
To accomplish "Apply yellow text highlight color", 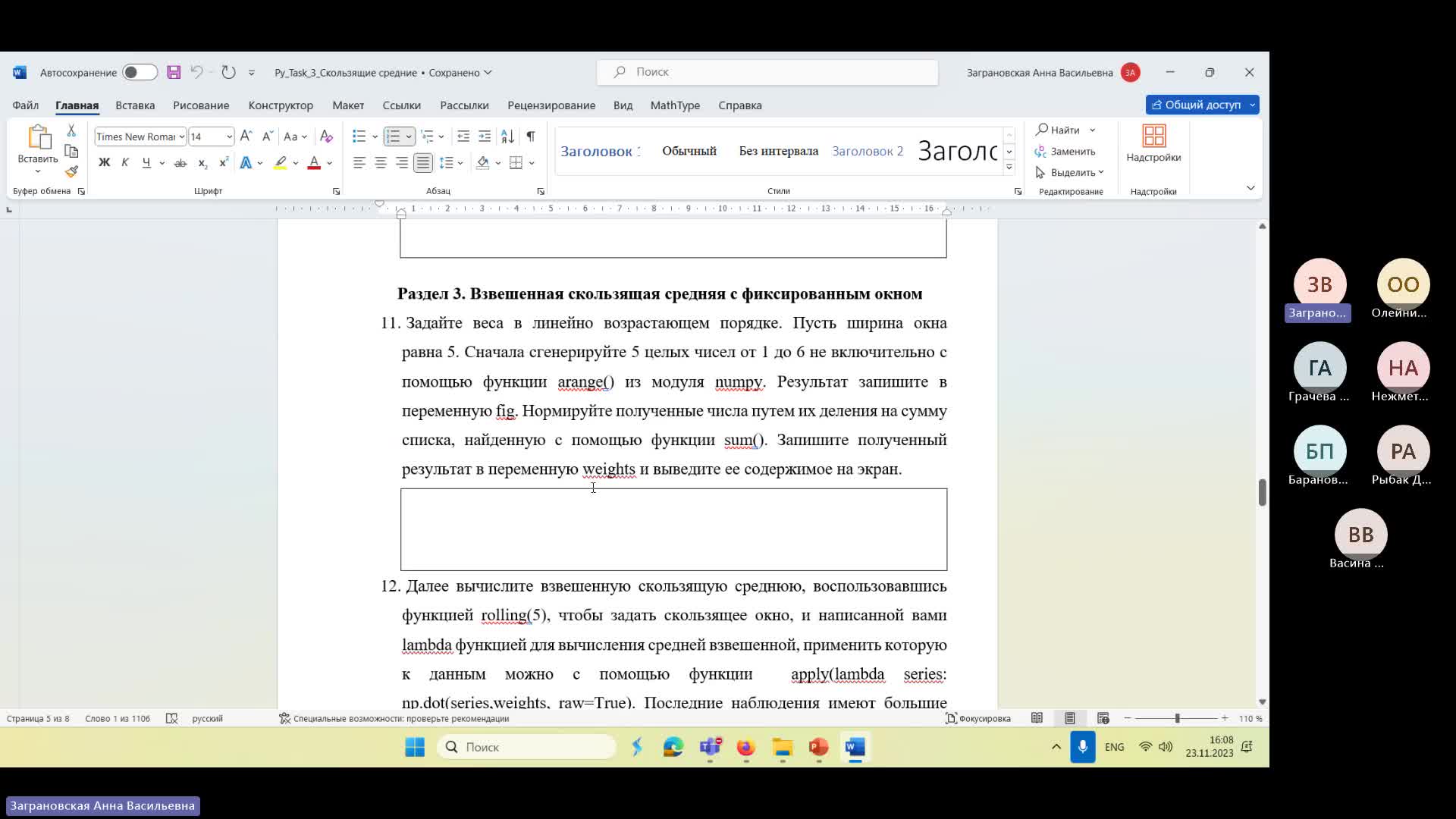I will pyautogui.click(x=281, y=163).
